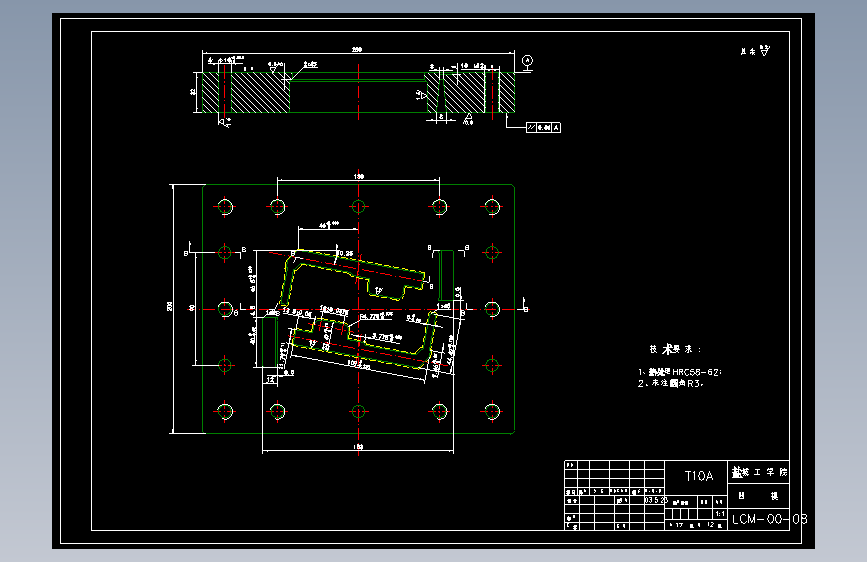Image resolution: width=867 pixels, height=562 pixels.
Task: Select the 200 dimension above section view
Action: point(357,50)
